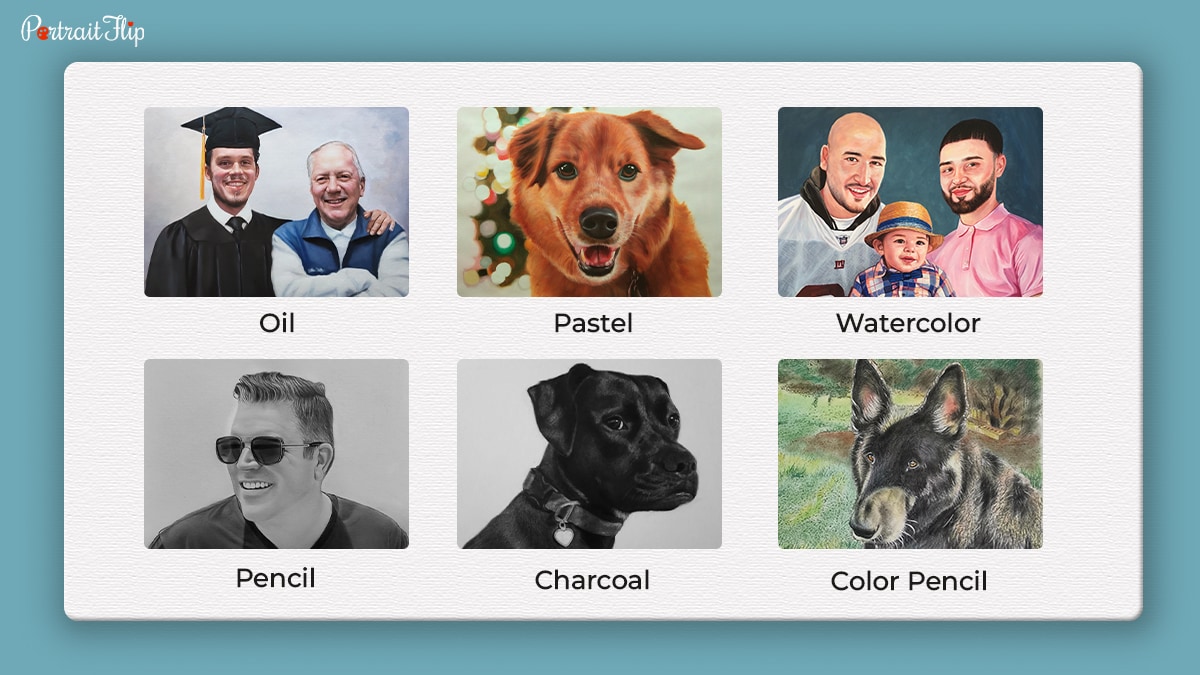
Task: Click the Charcoal label
Action: (592, 580)
